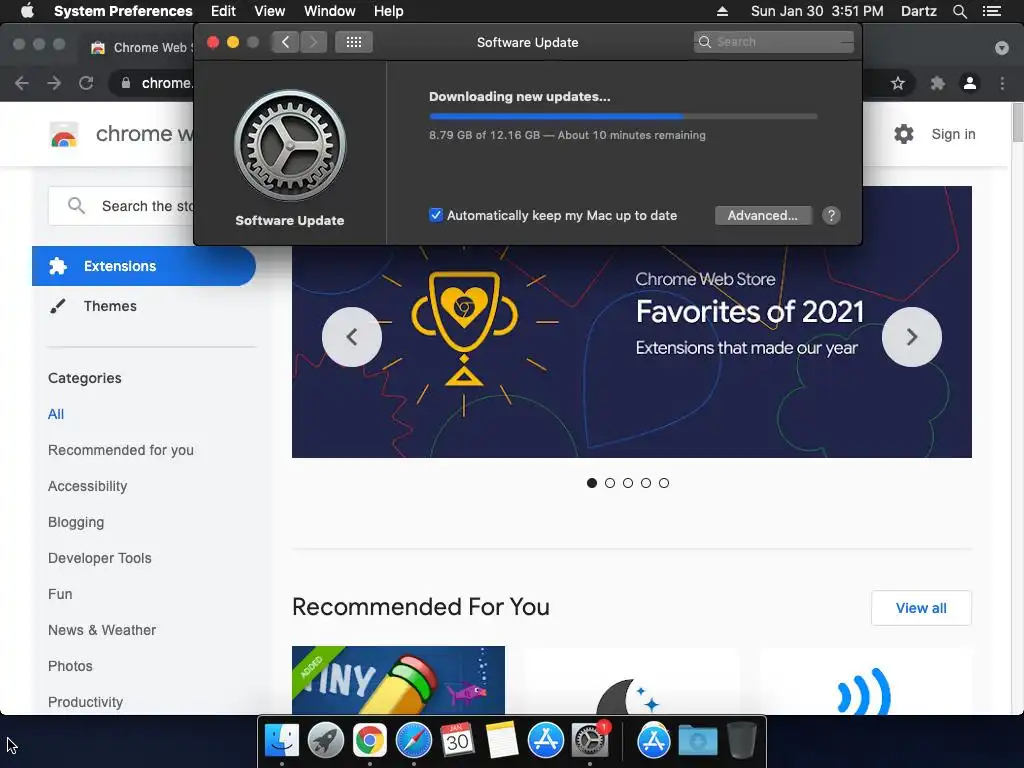Click the eject icon in menu bar

722,11
